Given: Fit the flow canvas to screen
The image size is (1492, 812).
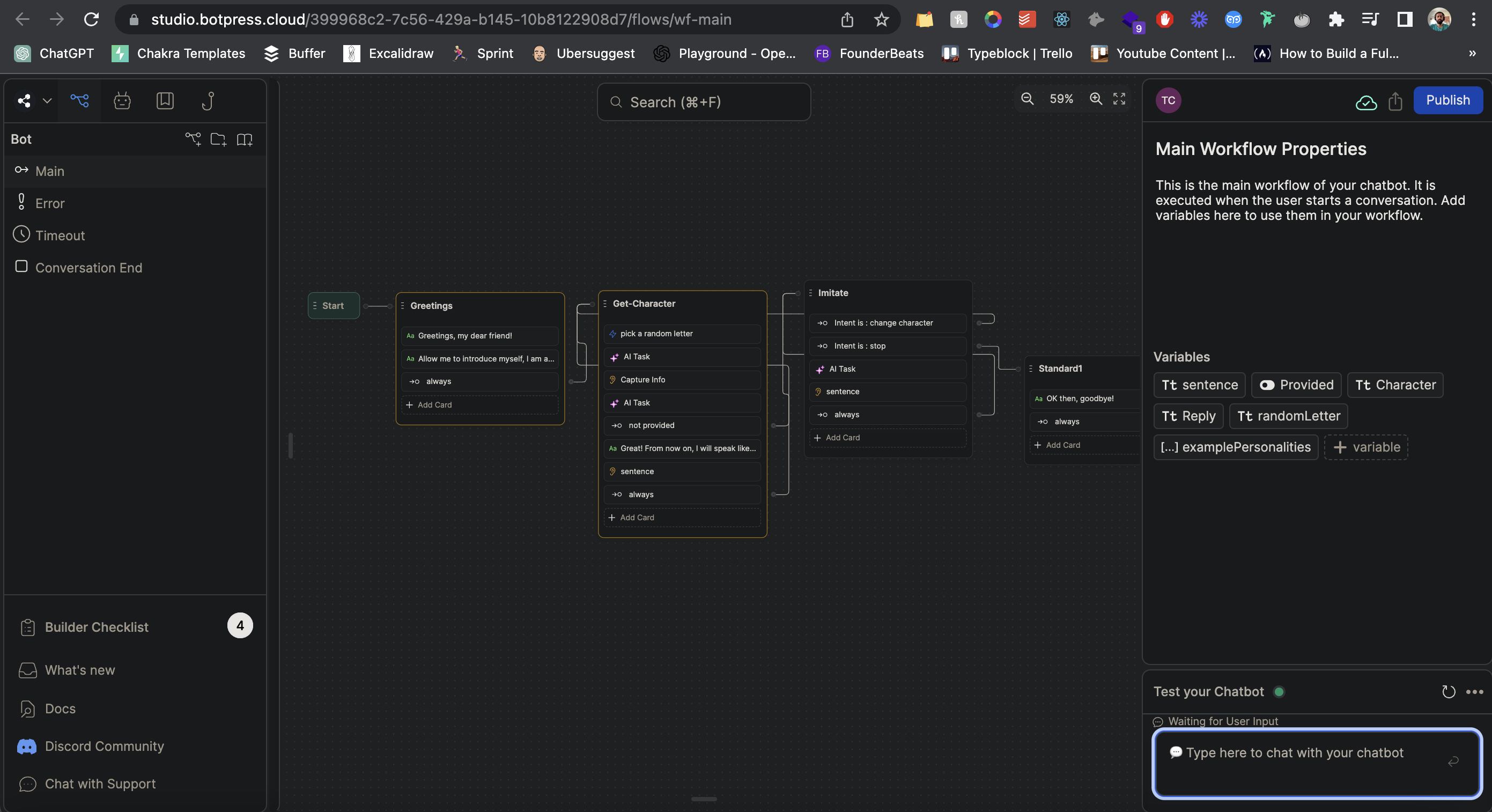Looking at the screenshot, I should click(x=1118, y=99).
